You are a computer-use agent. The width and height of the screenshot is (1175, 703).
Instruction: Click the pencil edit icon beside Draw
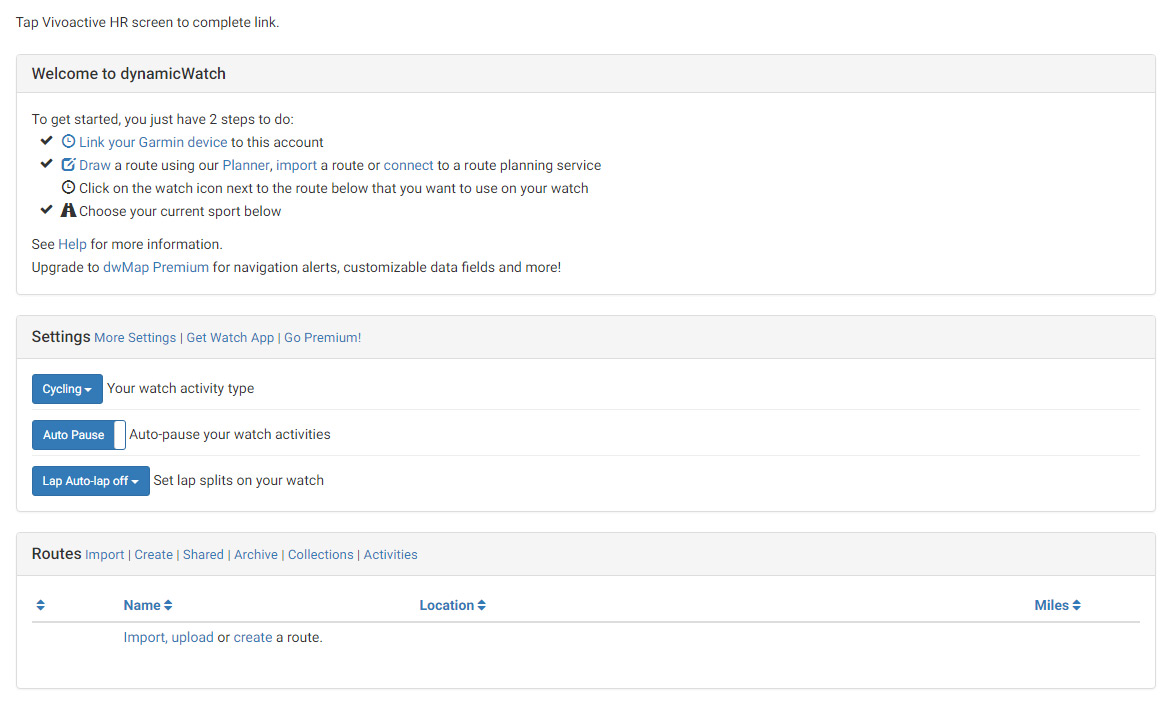coord(68,165)
